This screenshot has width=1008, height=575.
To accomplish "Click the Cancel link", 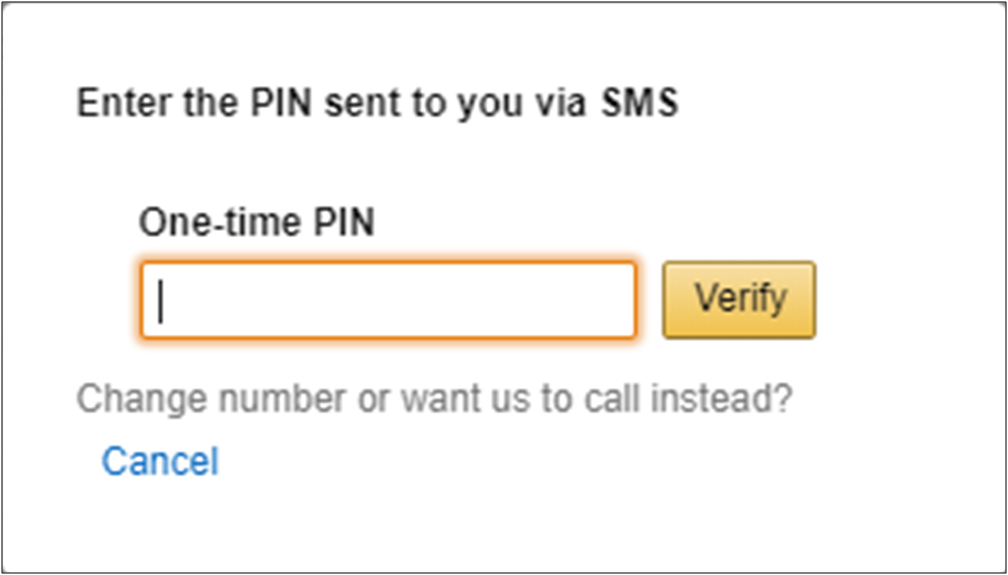I will click(x=160, y=461).
